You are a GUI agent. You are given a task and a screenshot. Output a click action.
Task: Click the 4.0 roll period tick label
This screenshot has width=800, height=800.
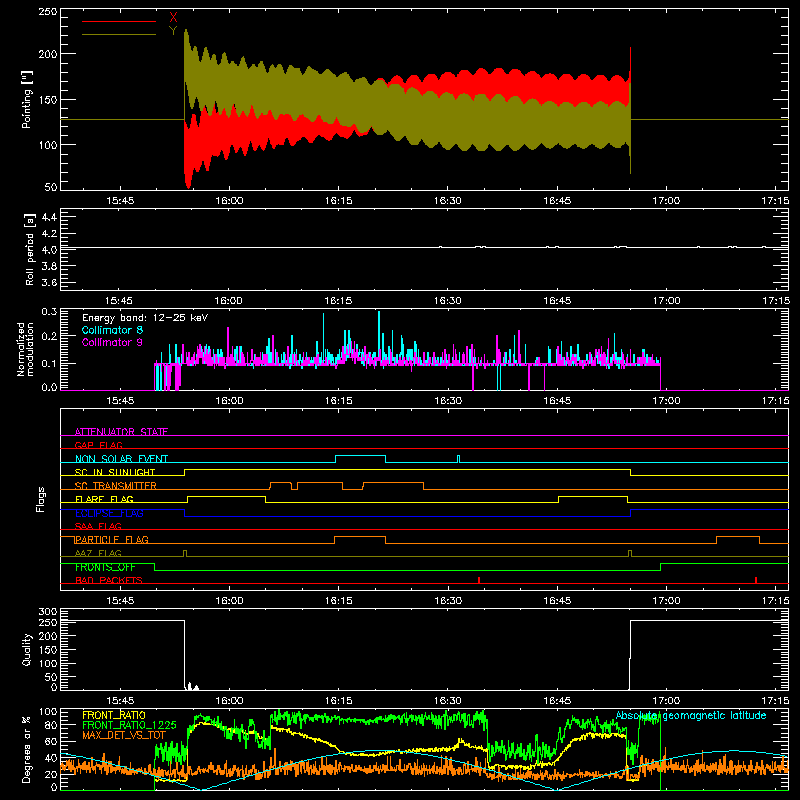pyautogui.click(x=49, y=250)
